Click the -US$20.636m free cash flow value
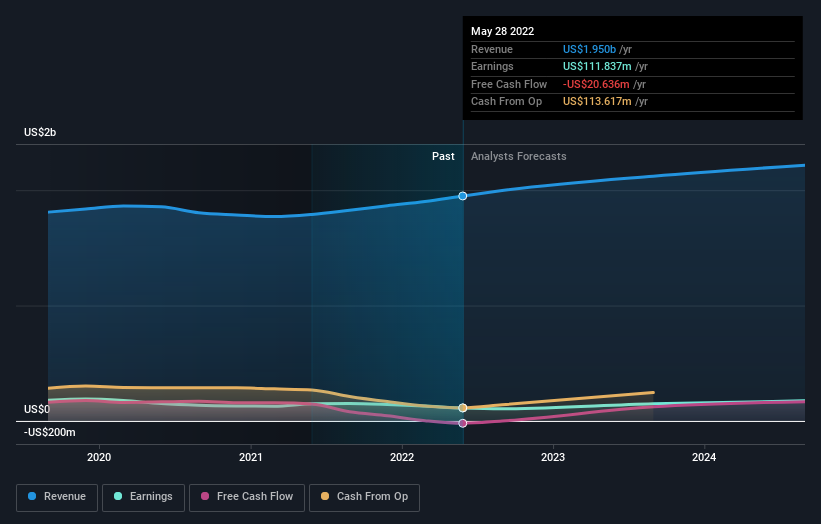This screenshot has width=821, height=524. point(596,84)
